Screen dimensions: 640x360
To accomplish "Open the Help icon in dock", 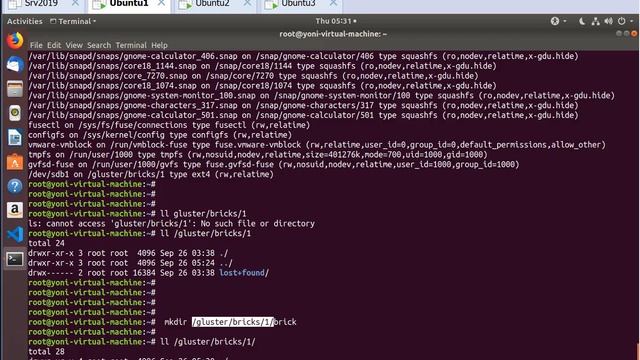I will 15,186.
